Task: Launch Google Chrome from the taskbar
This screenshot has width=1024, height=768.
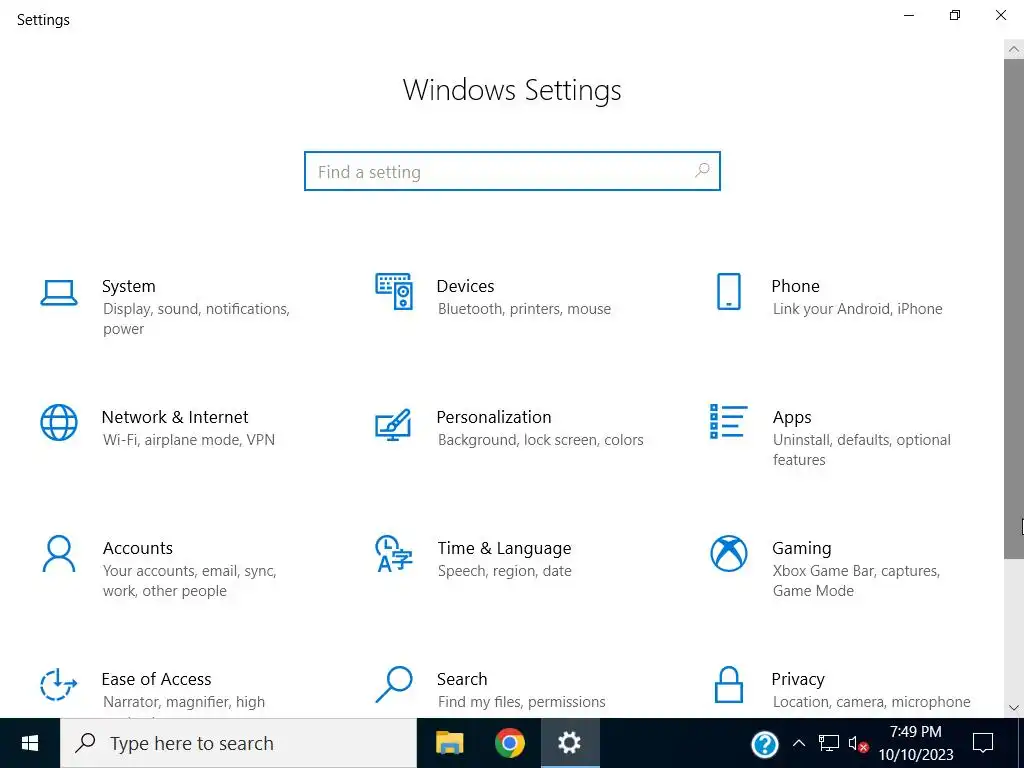Action: click(510, 743)
